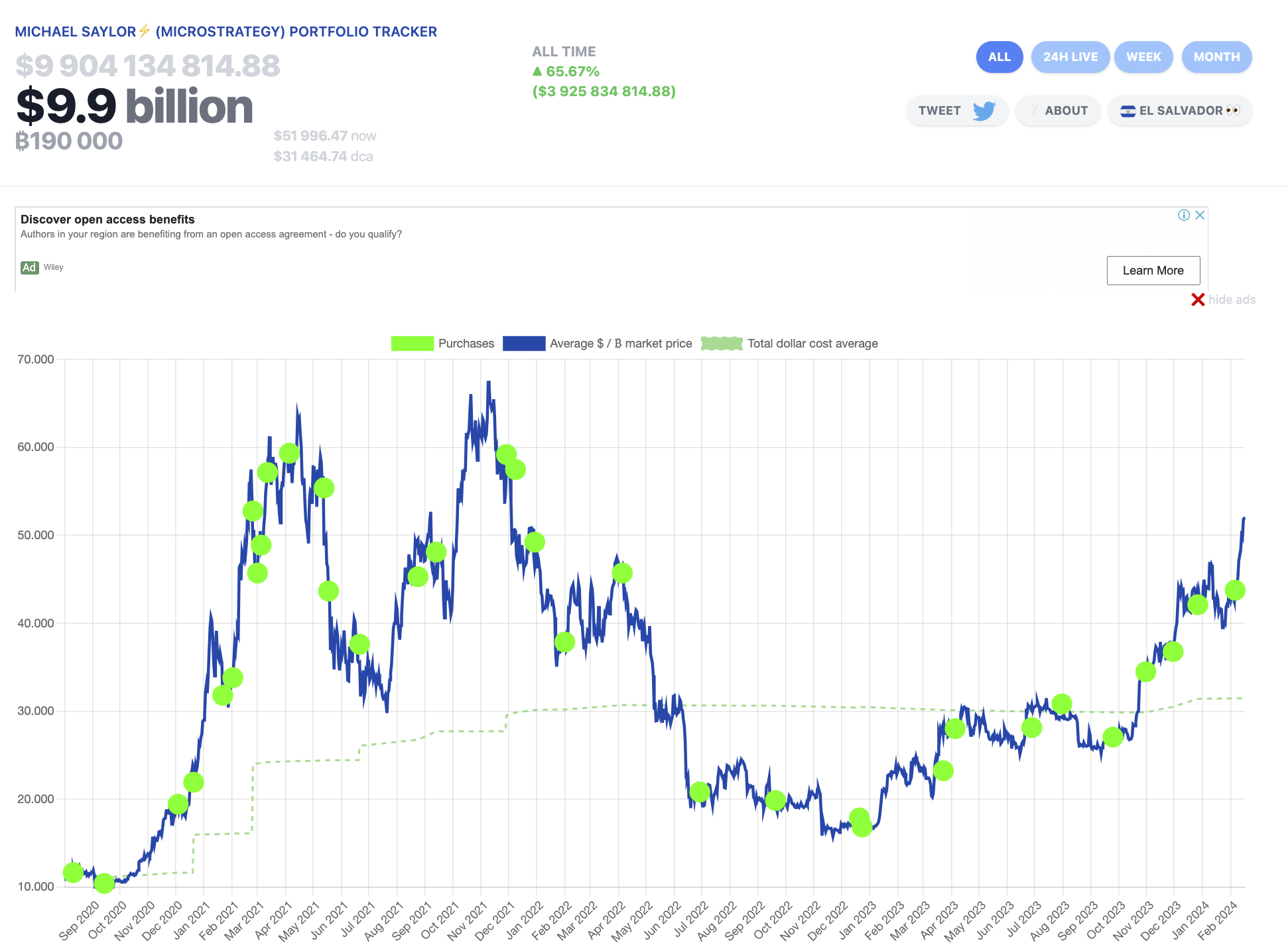Image resolution: width=1288 pixels, height=951 pixels.
Task: Click the purchase dot near Nov 2023
Action: pyautogui.click(x=1145, y=672)
